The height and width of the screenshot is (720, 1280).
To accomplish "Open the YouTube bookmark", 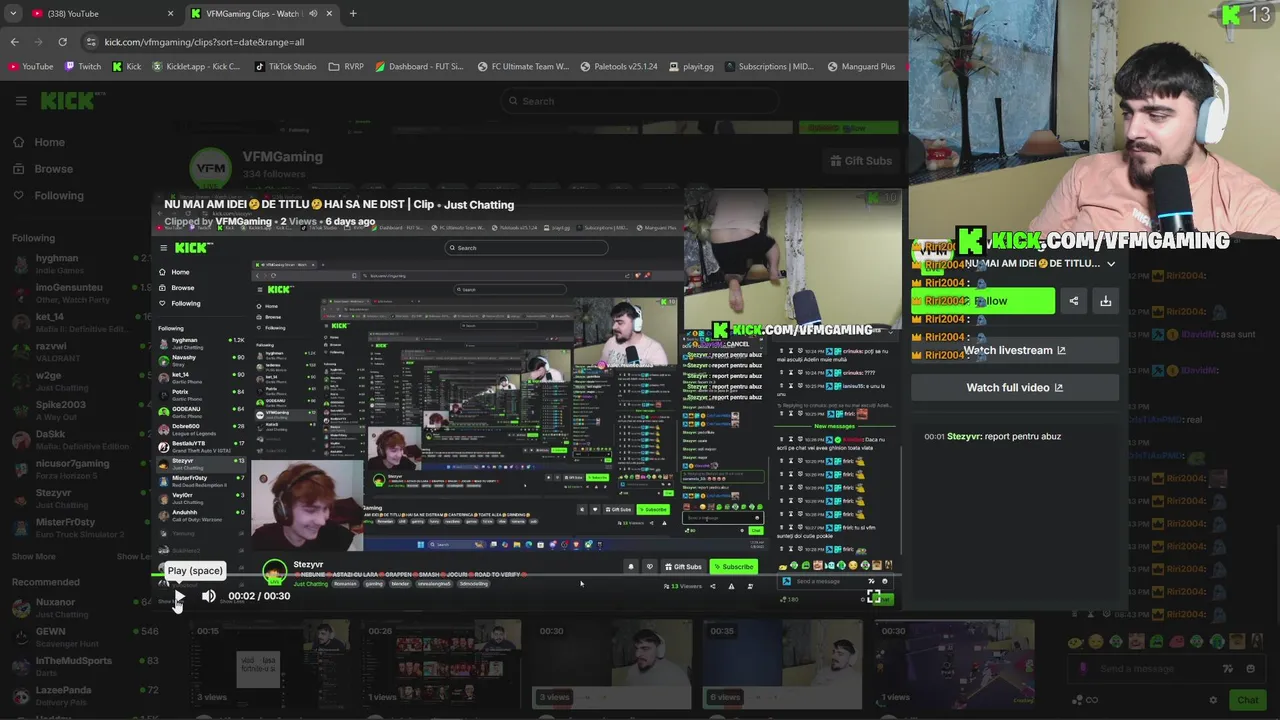I will click(x=30, y=67).
